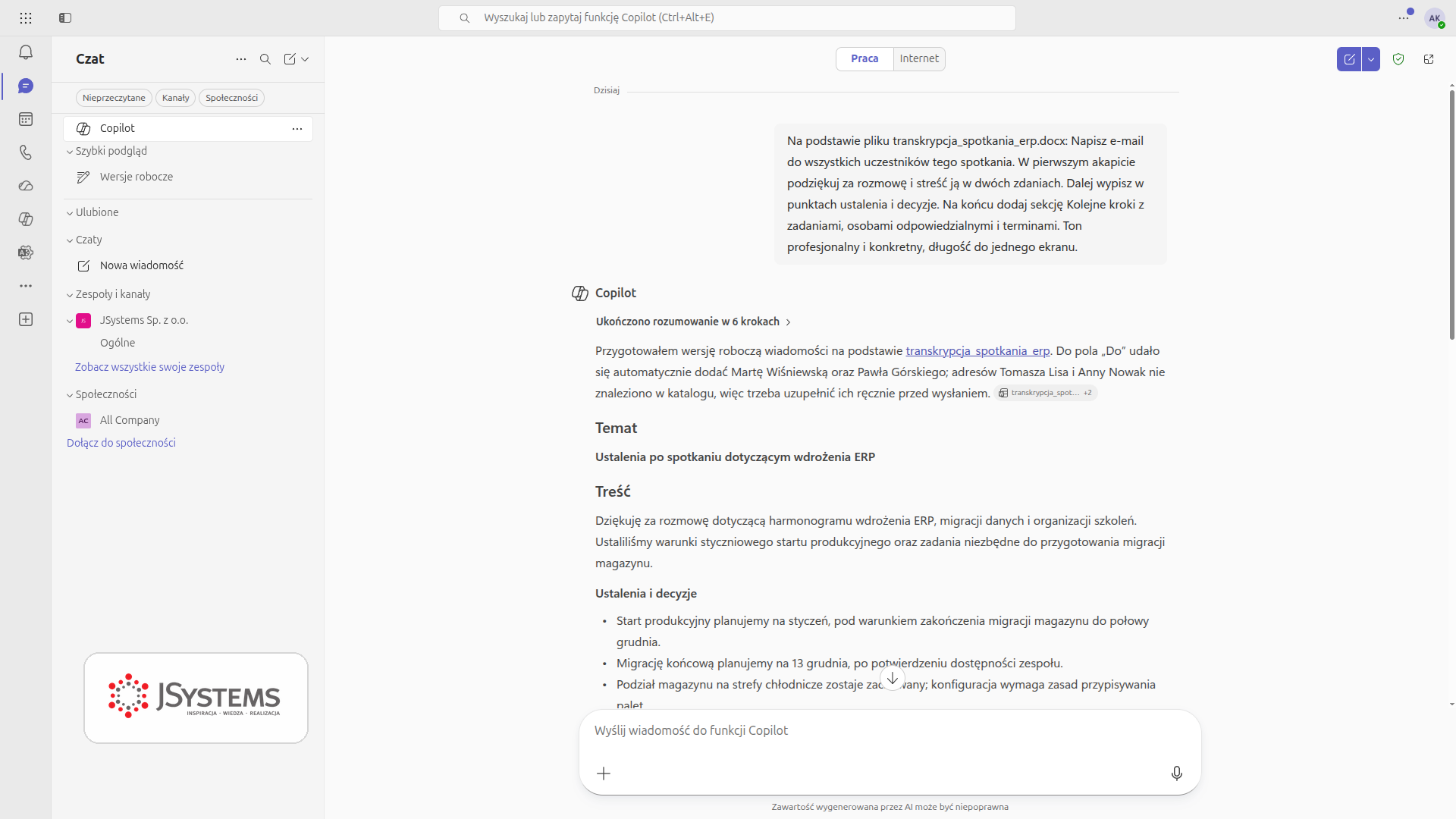1456x819 pixels.
Task: Open the All Company community
Action: click(130, 420)
